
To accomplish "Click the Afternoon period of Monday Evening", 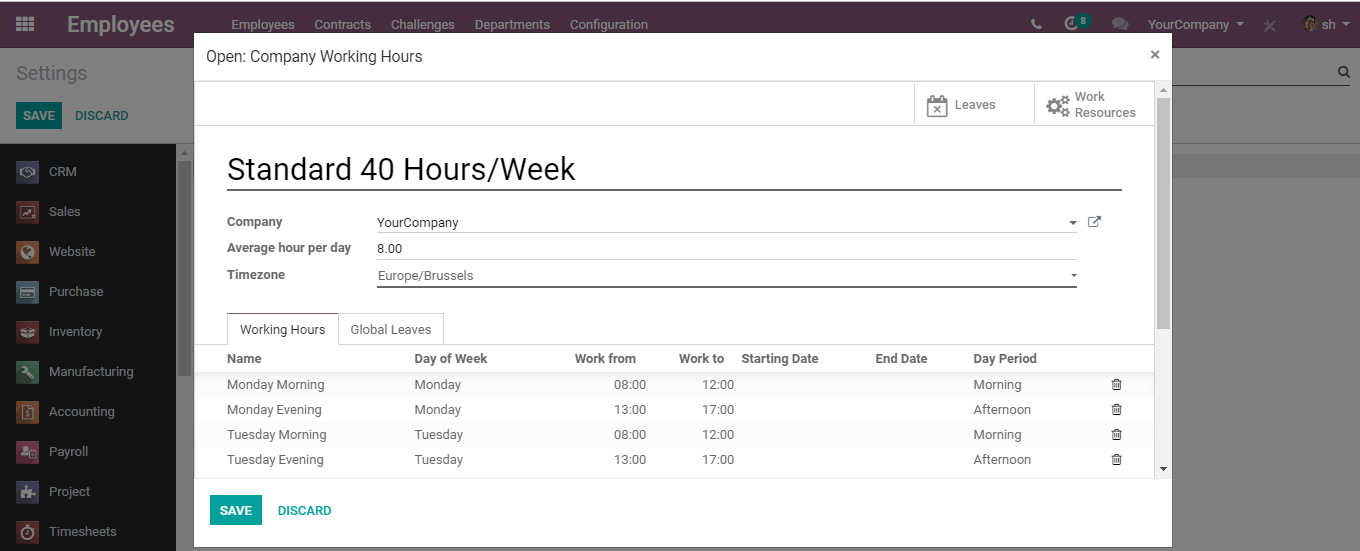I will (1002, 409).
